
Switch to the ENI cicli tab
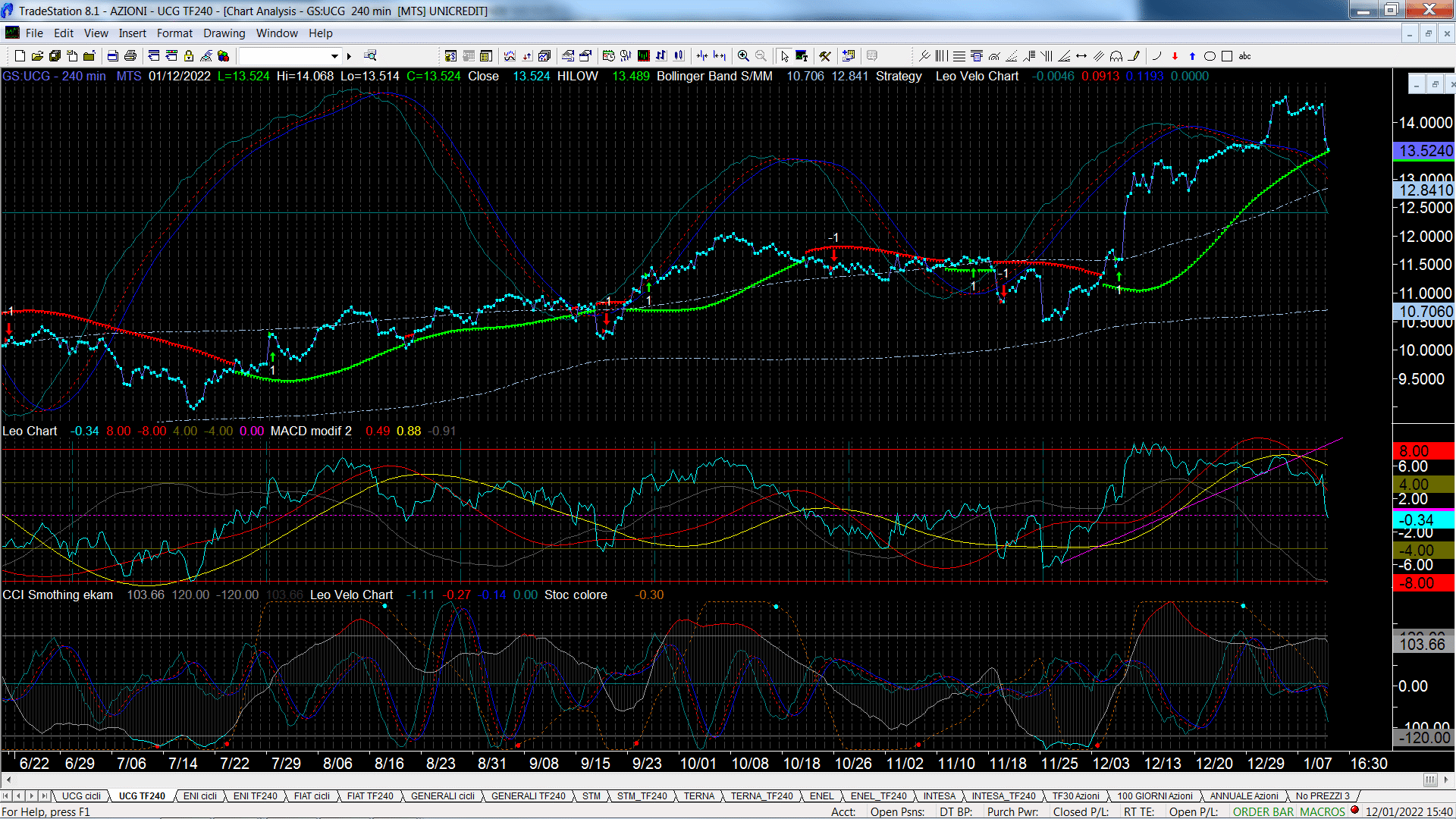[200, 795]
